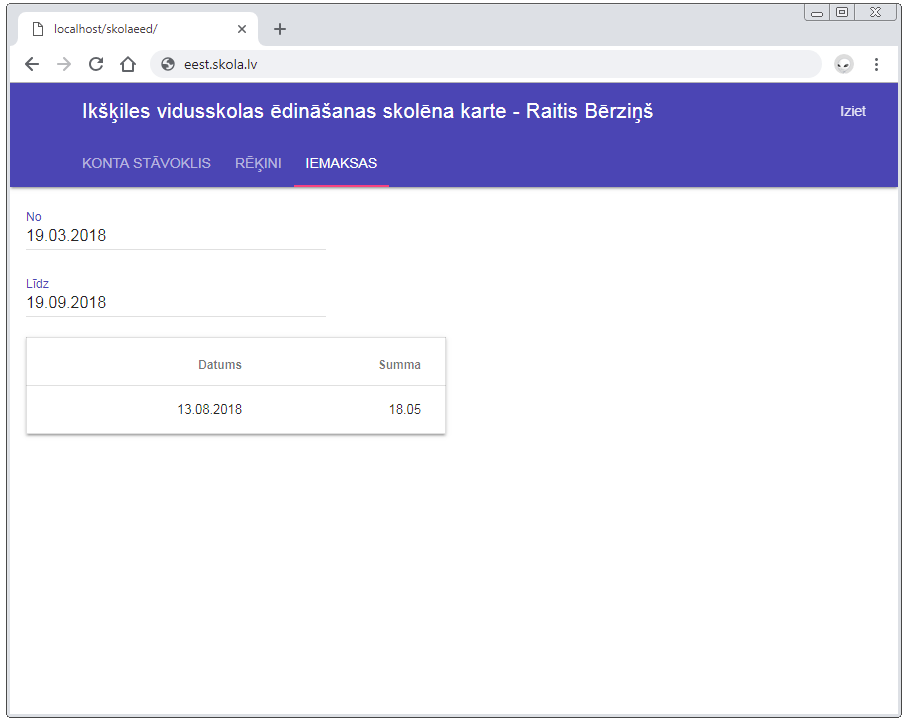
Task: Select the amount cell 18.05
Action: (405, 409)
